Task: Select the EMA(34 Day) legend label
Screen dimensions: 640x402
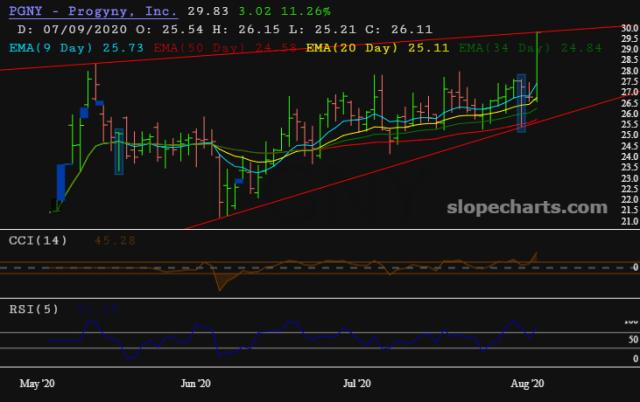Action: point(499,47)
